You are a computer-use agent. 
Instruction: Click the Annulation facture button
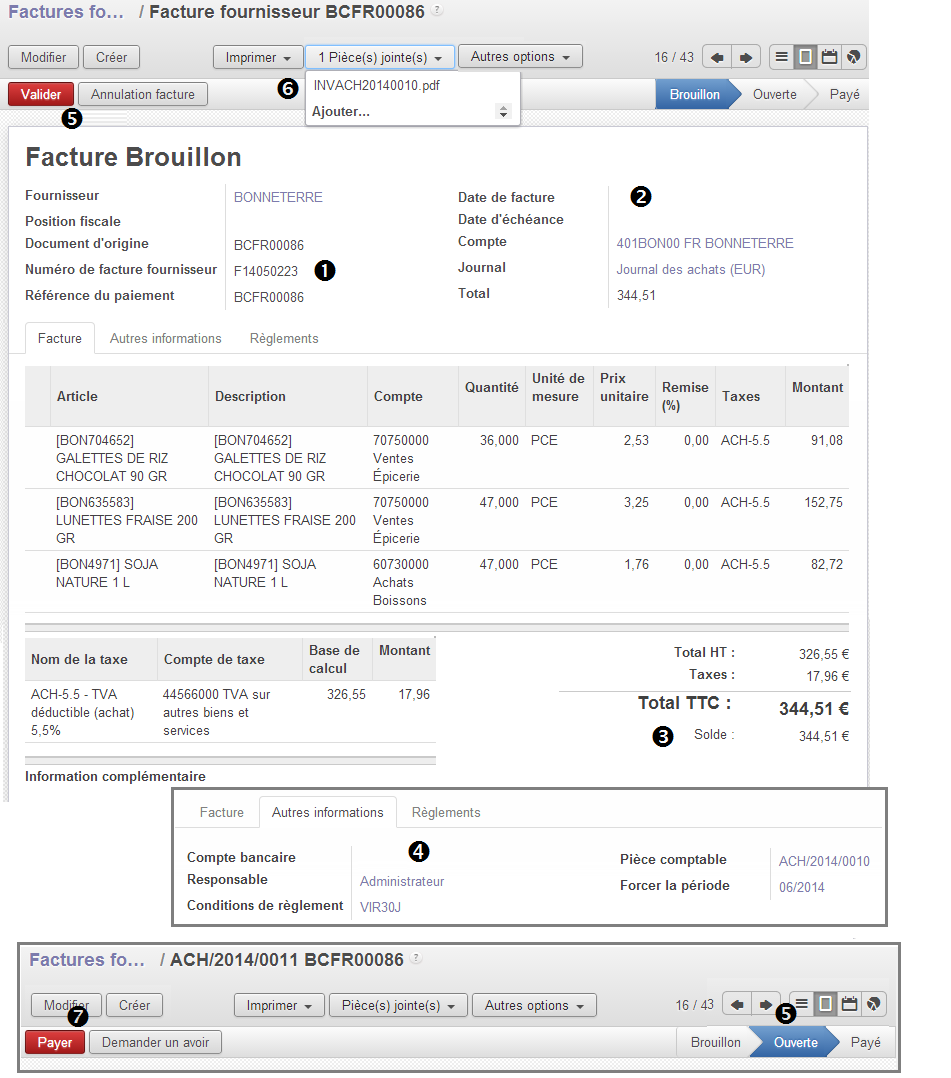(x=143, y=94)
